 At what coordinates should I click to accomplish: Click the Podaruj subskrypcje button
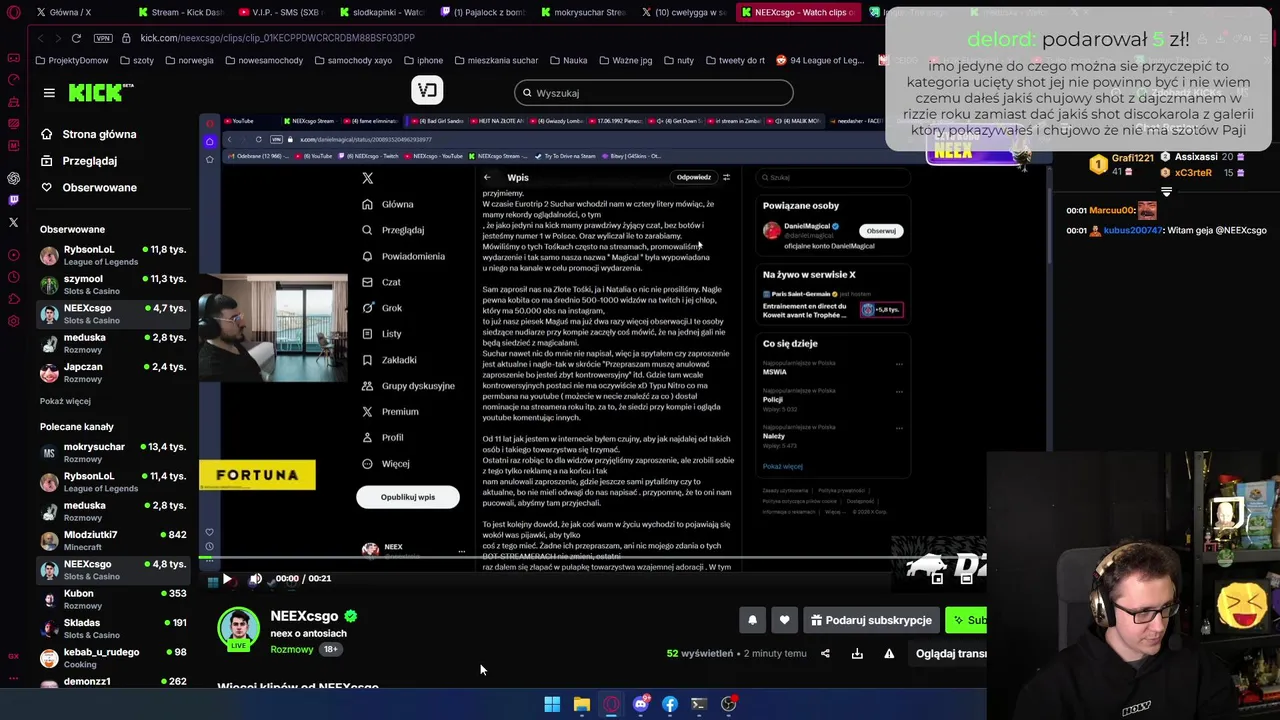click(871, 620)
